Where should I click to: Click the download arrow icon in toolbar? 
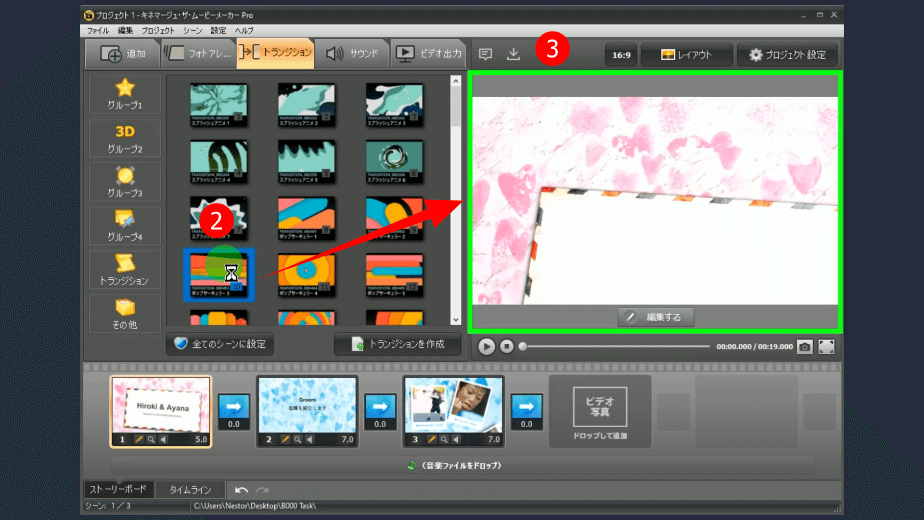[x=513, y=54]
